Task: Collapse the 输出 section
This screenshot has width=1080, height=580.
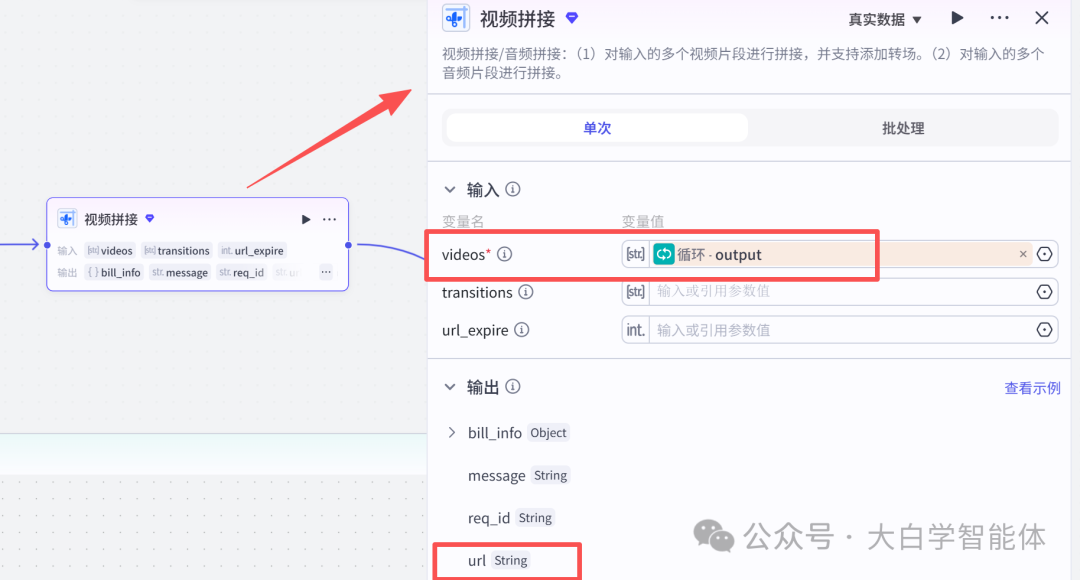Action: tap(449, 387)
